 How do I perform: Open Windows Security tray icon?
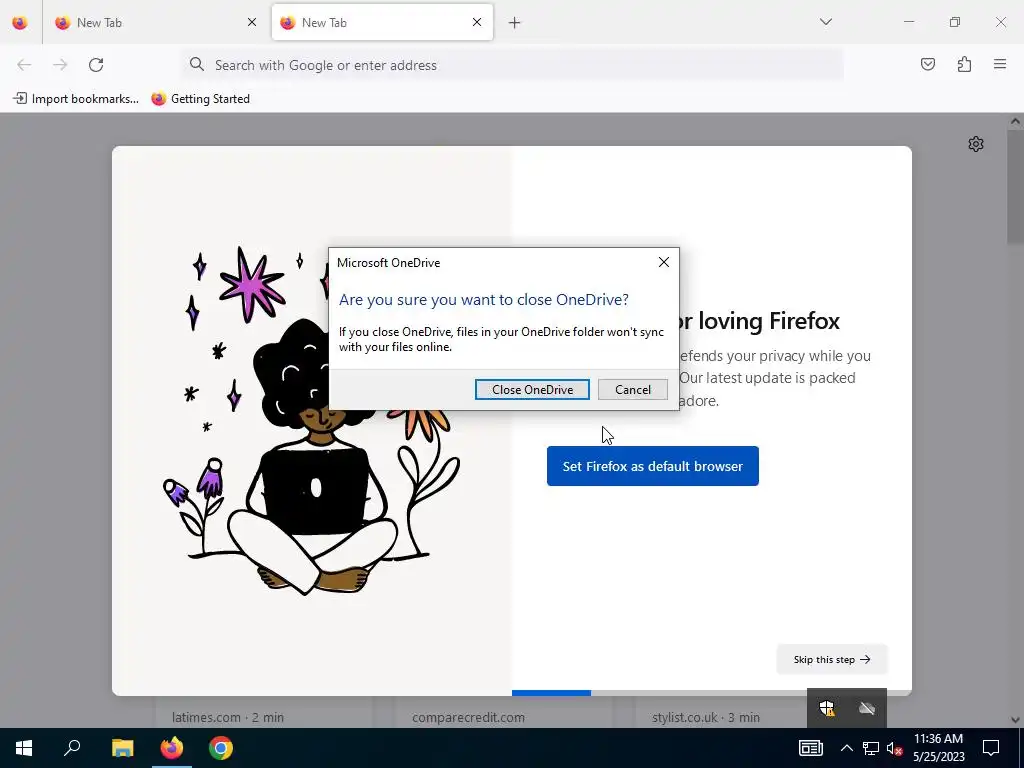click(x=827, y=708)
